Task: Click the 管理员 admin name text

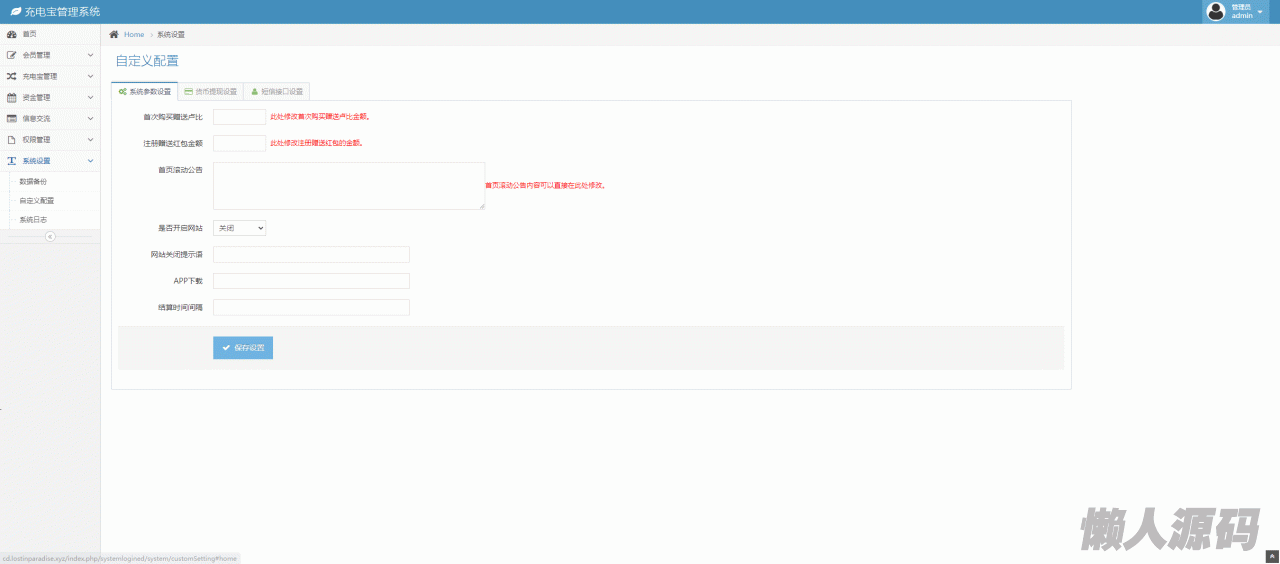Action: 1241,7
